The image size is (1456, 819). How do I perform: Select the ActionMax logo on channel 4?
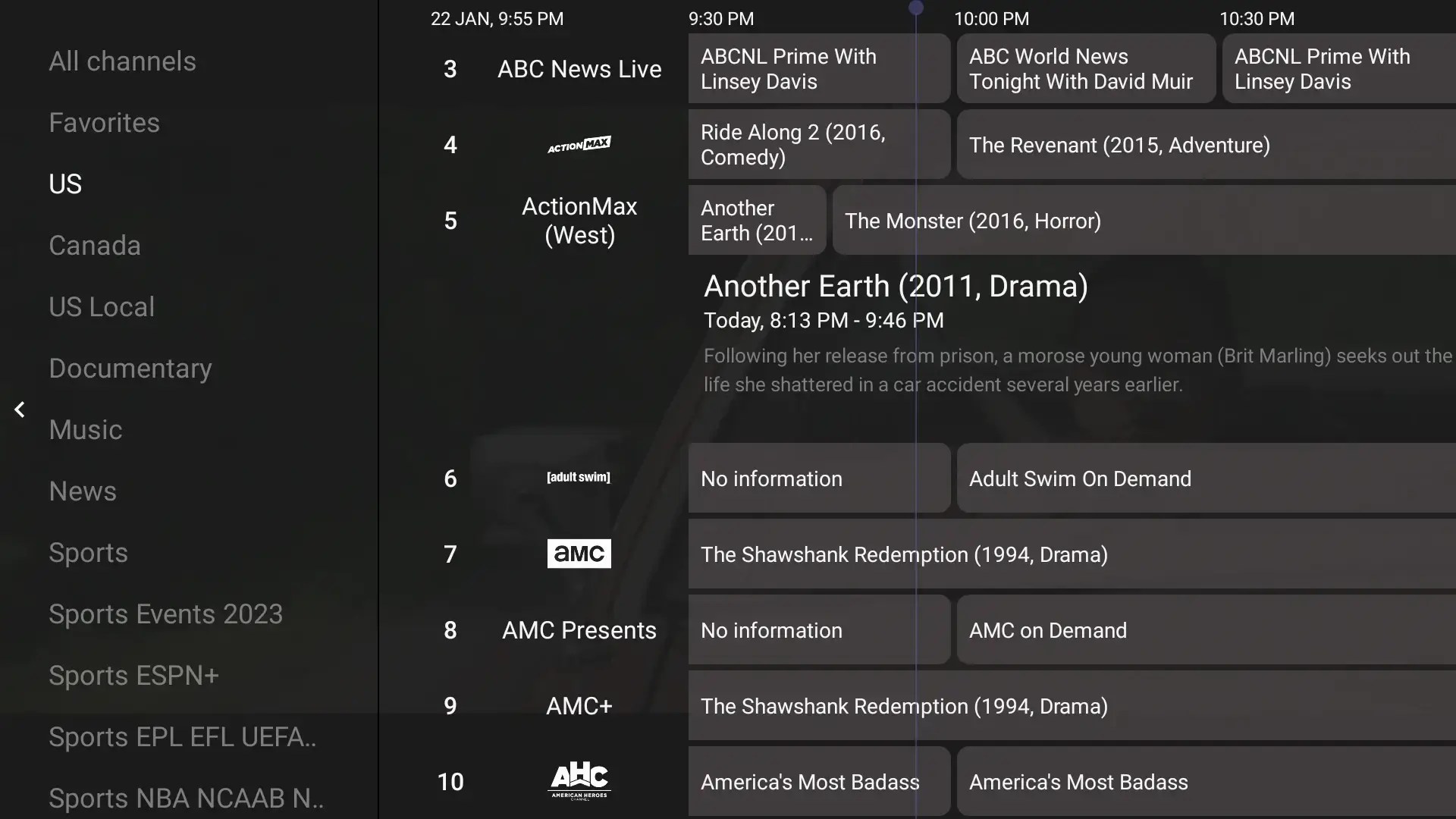tap(579, 144)
